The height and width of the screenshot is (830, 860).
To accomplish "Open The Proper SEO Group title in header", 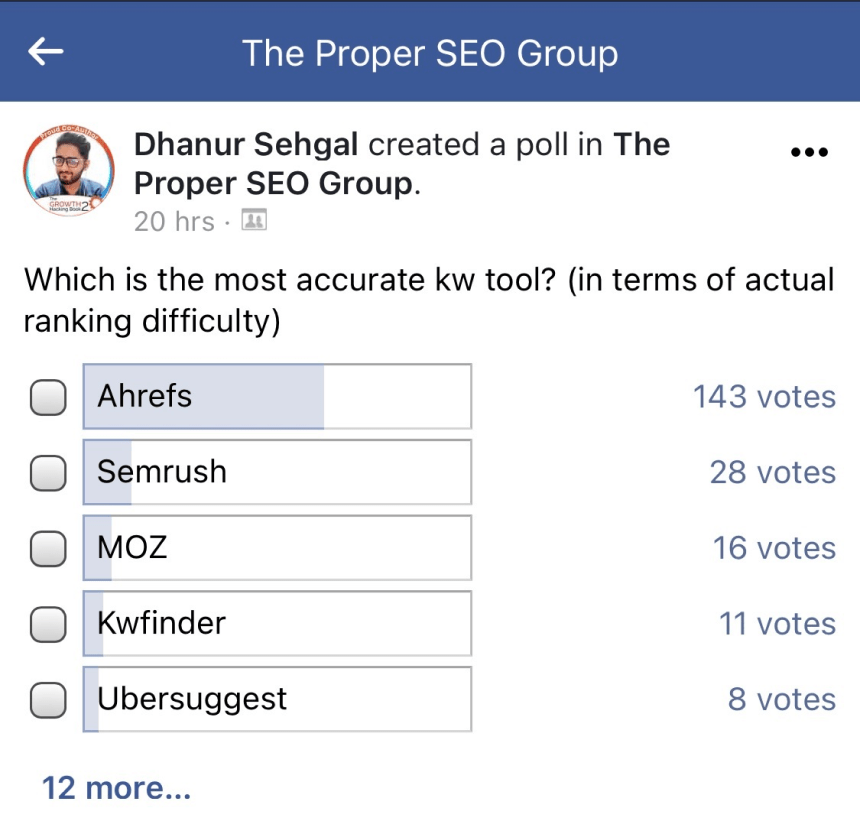I will [x=430, y=53].
